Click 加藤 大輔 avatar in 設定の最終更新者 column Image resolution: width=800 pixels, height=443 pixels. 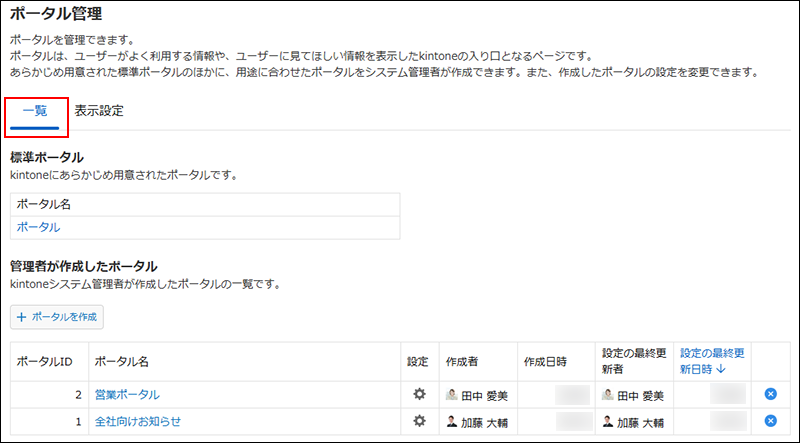coord(607,420)
